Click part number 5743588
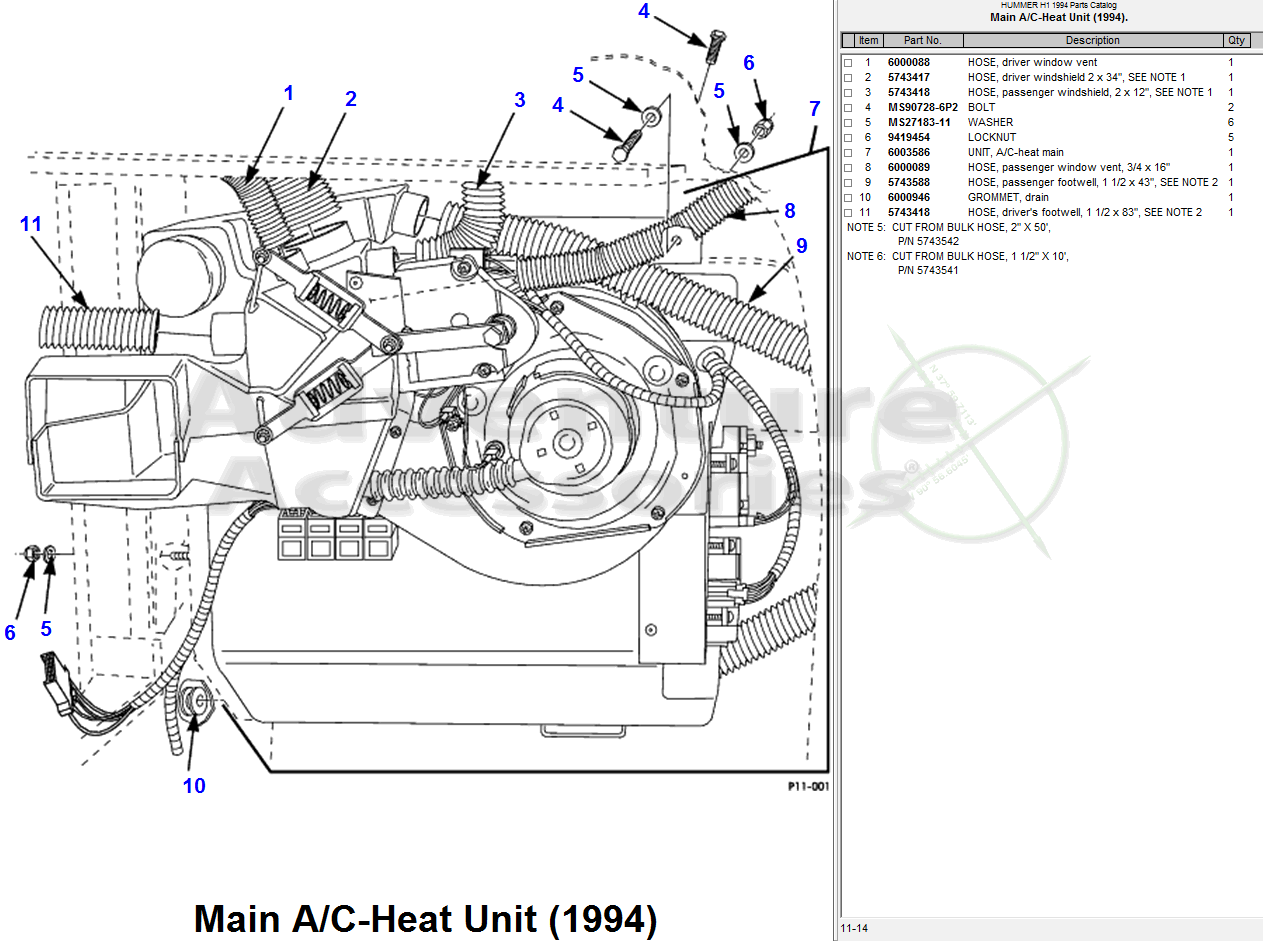This screenshot has height=941, width=1263. pos(908,183)
